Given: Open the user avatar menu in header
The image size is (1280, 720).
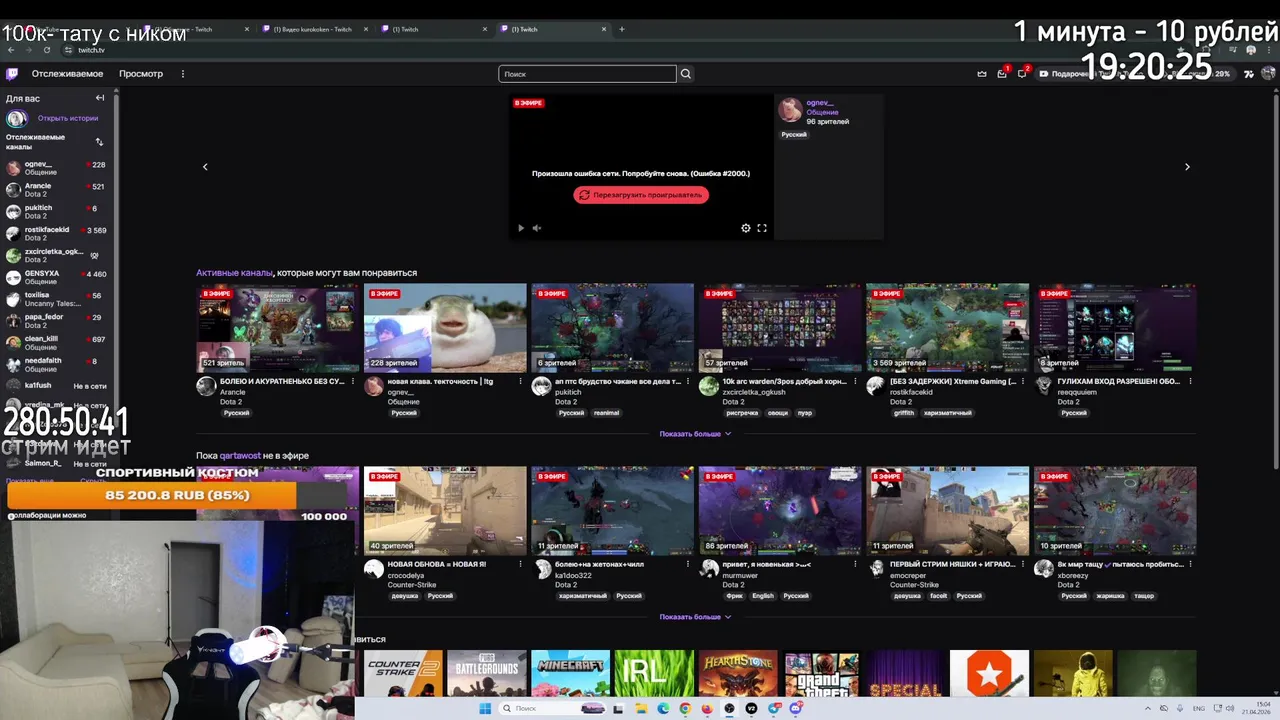Looking at the screenshot, I should coord(1268,74).
